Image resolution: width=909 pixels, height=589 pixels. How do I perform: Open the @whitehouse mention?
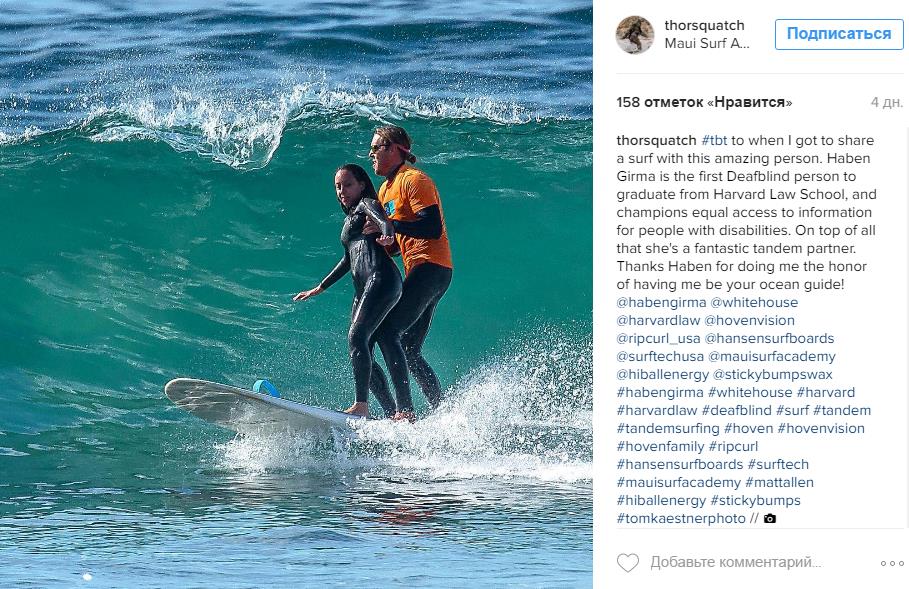click(x=754, y=302)
